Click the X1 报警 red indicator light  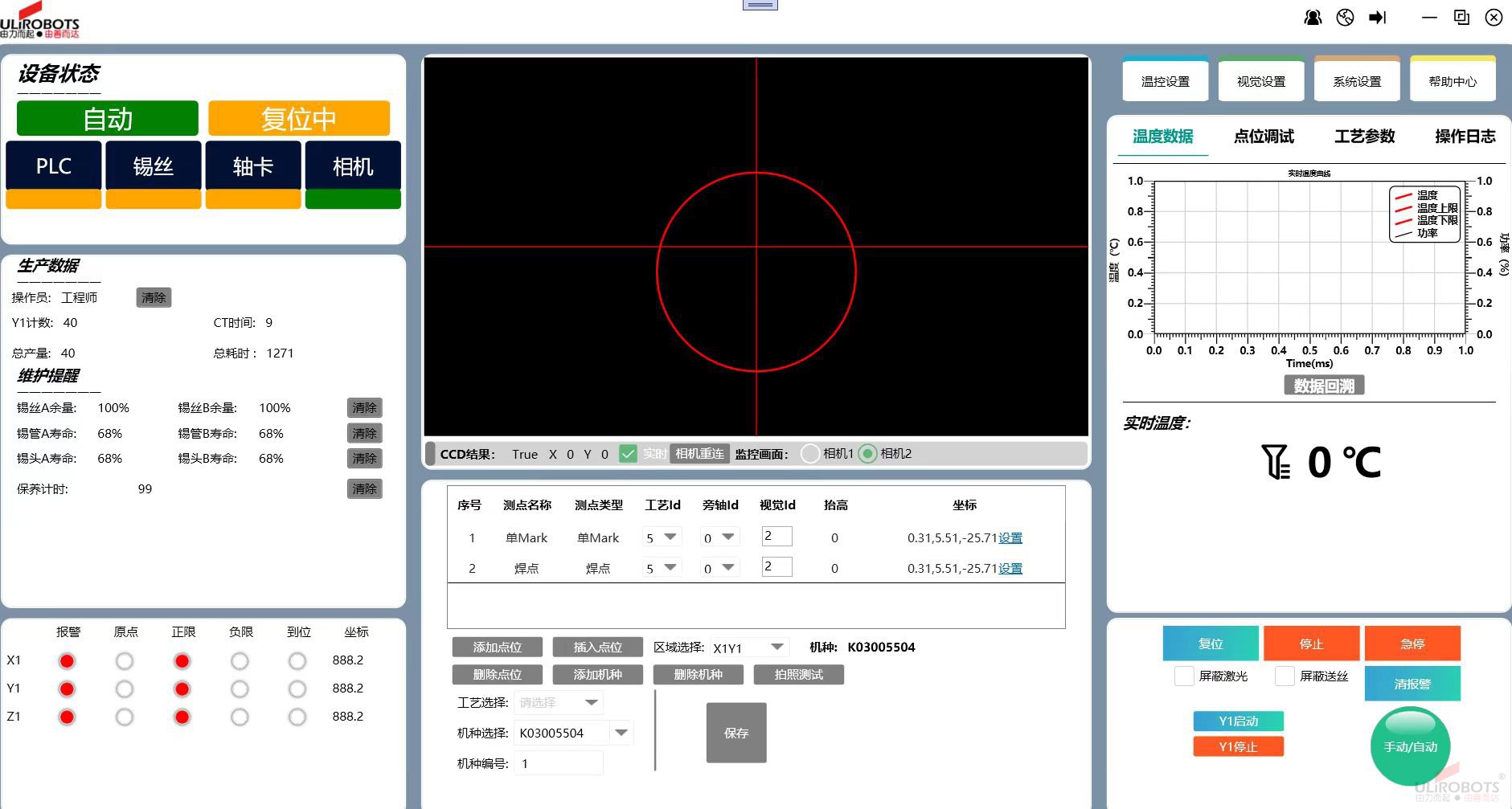click(68, 661)
